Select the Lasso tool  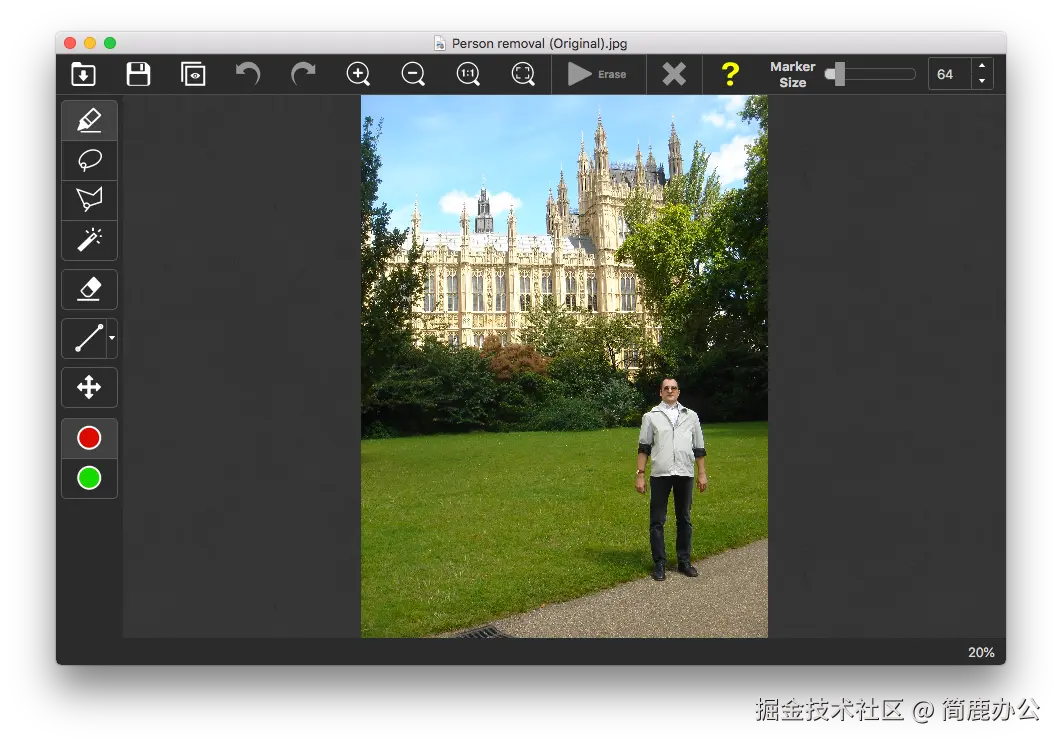pos(89,161)
